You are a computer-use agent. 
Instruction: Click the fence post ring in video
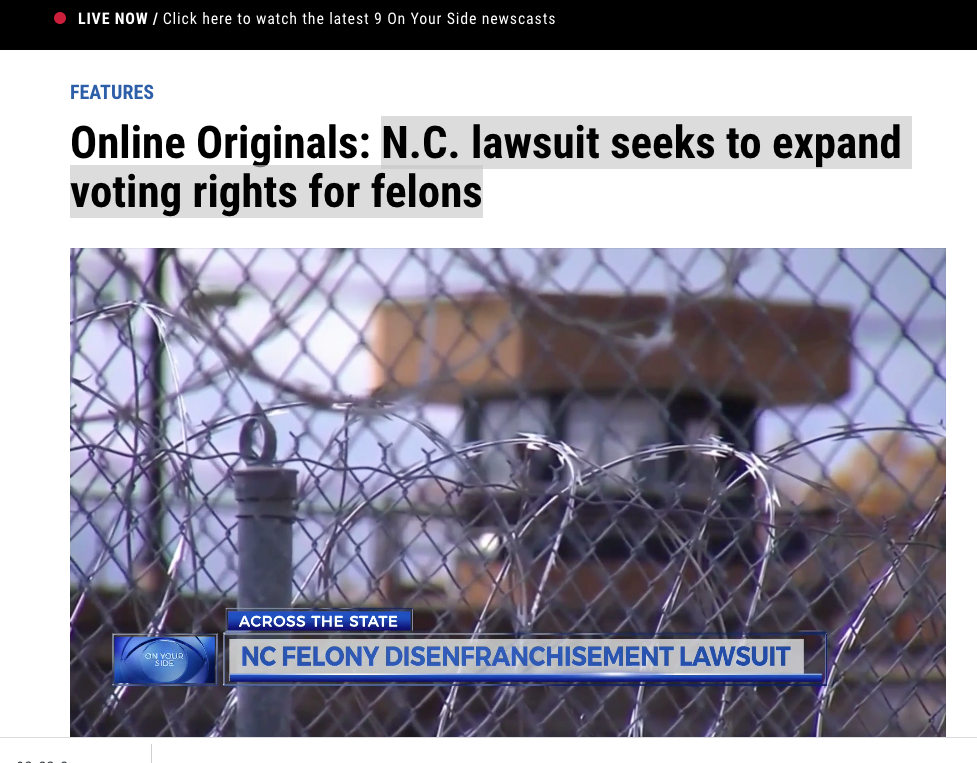click(x=258, y=438)
